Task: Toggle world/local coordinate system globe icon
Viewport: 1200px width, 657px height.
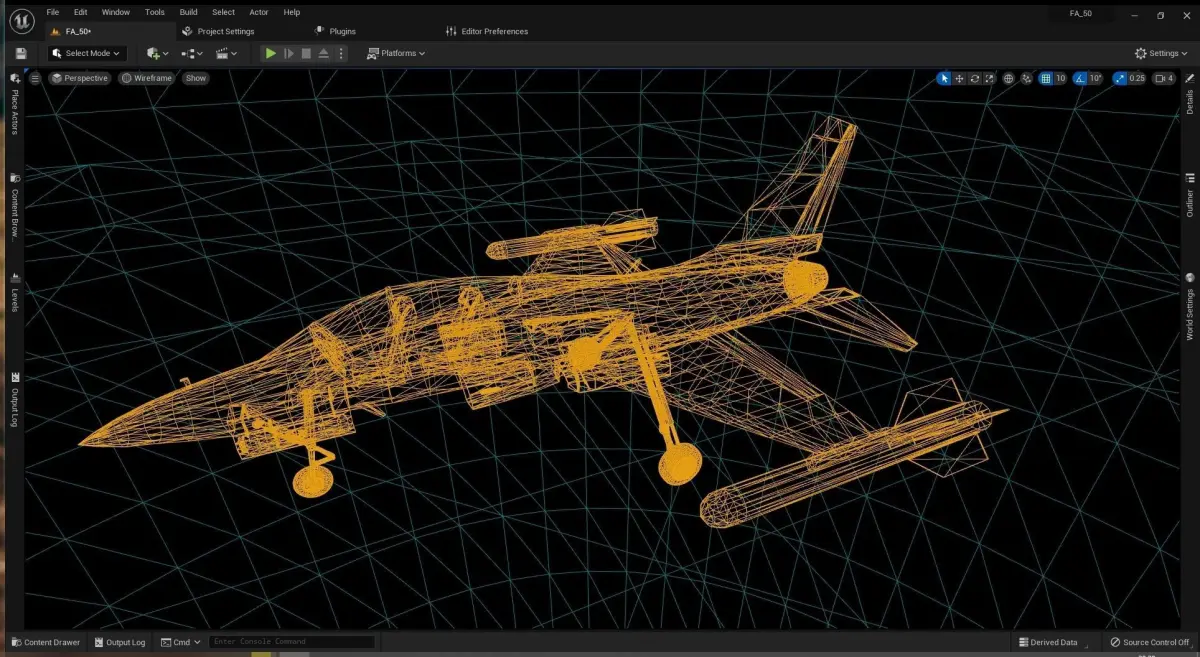Action: [x=1008, y=78]
